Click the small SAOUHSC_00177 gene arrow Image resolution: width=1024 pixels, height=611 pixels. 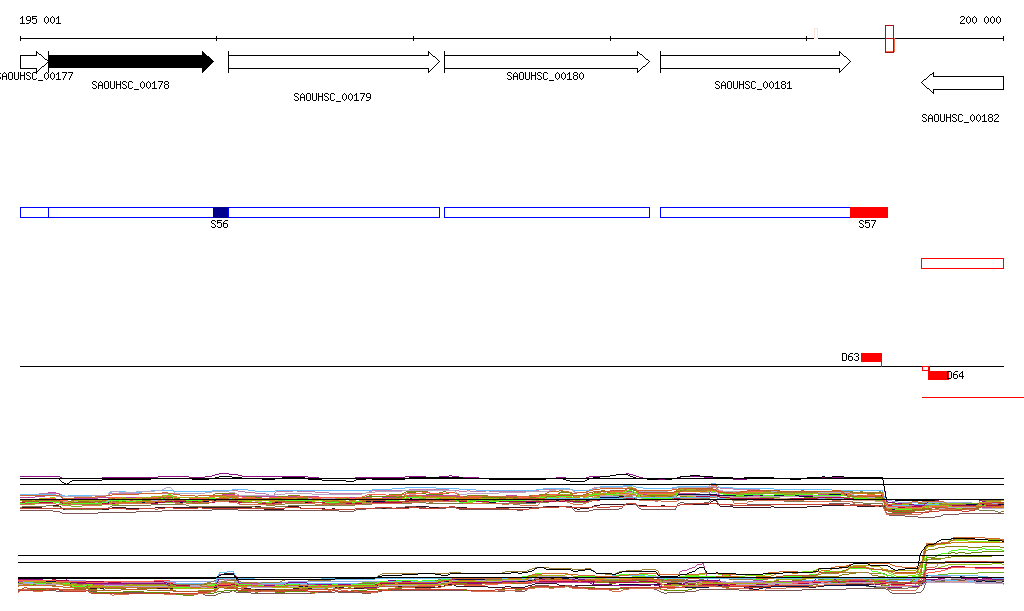tap(33, 62)
